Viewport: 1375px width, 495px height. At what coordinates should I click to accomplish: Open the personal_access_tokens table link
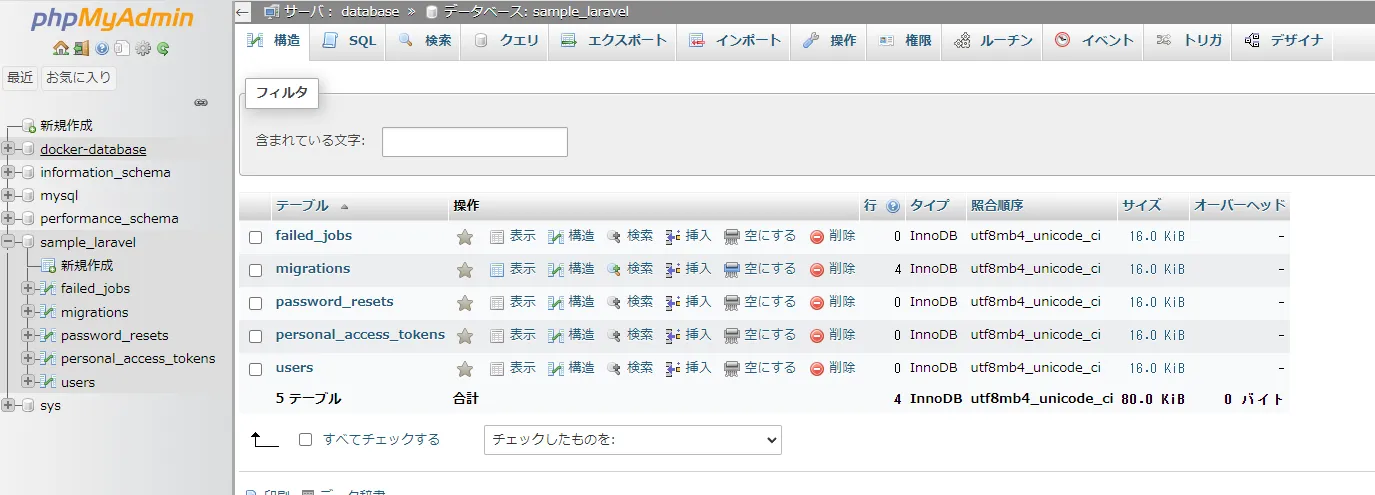click(360, 335)
